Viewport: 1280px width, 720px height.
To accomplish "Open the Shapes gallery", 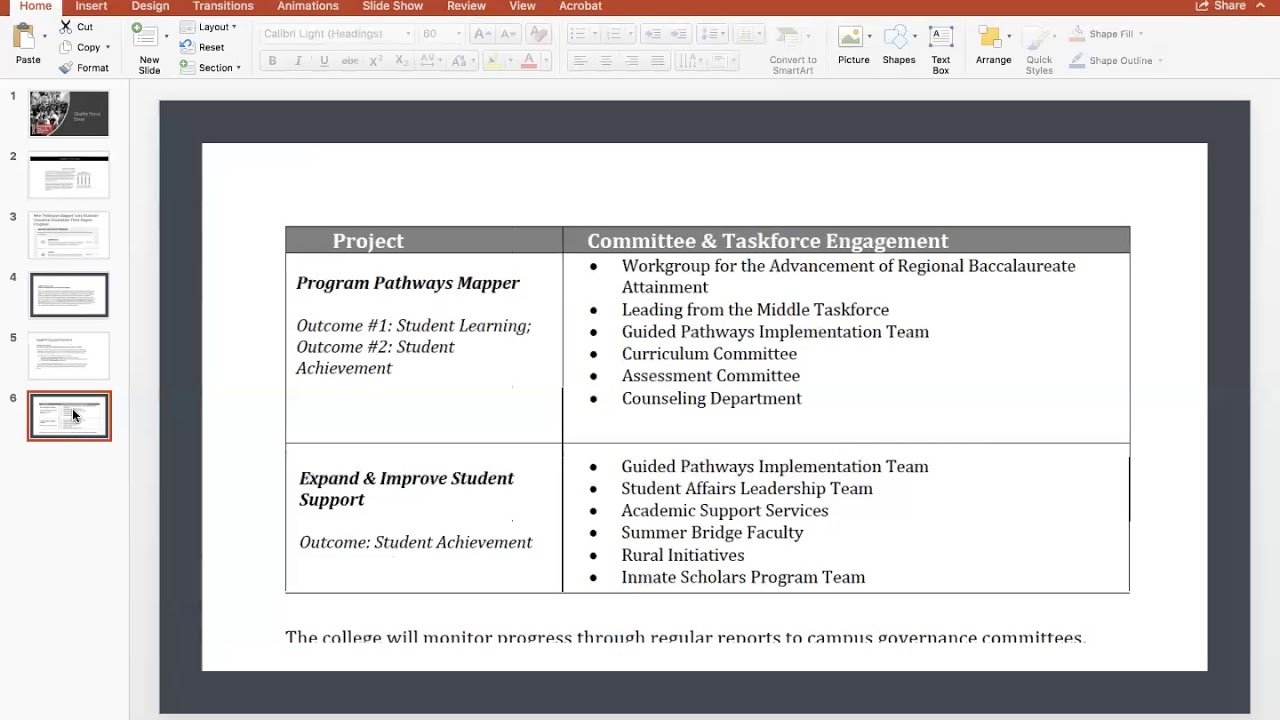I will point(897,38).
